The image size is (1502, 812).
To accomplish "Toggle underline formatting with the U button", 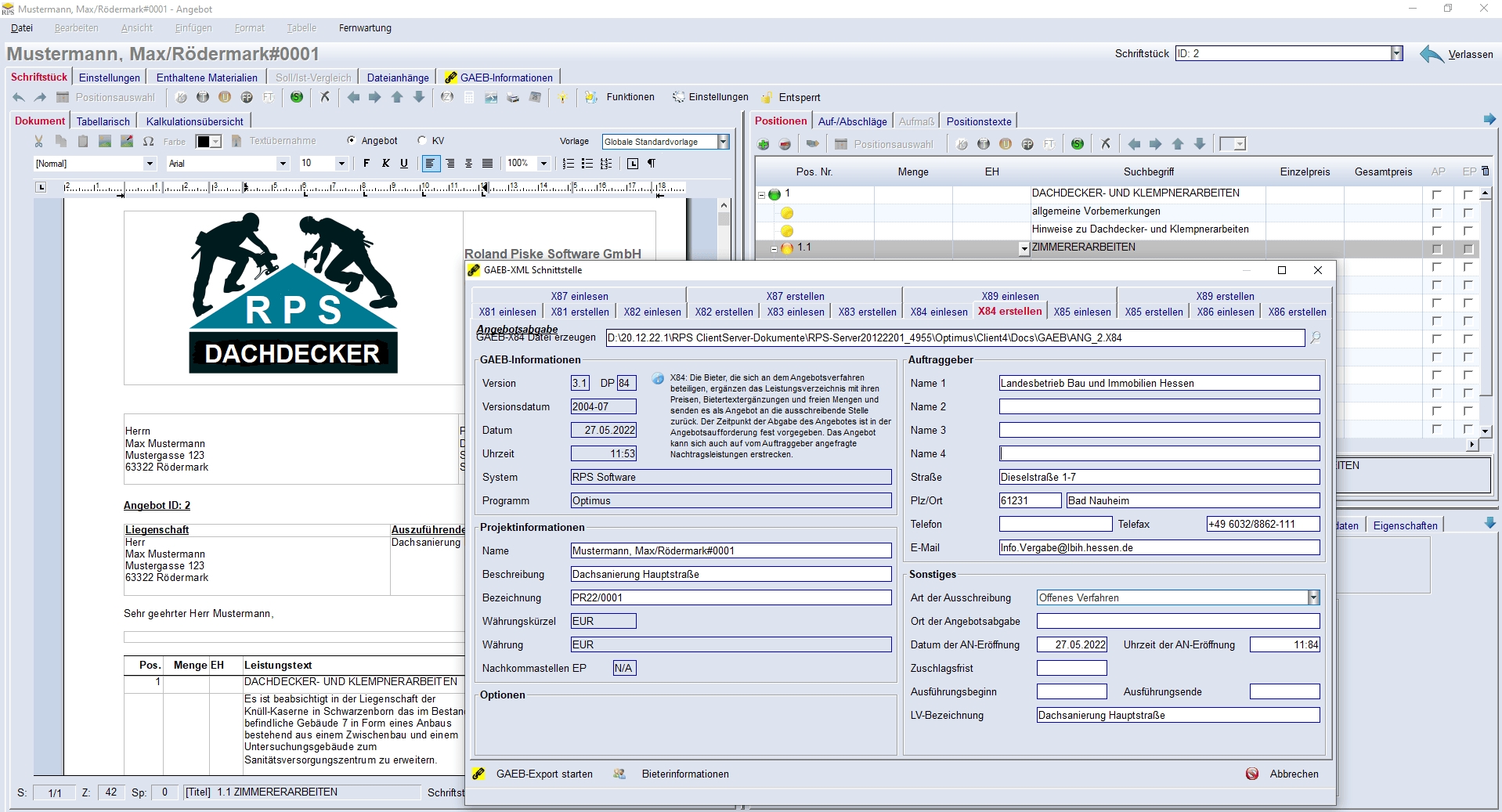I will (404, 164).
